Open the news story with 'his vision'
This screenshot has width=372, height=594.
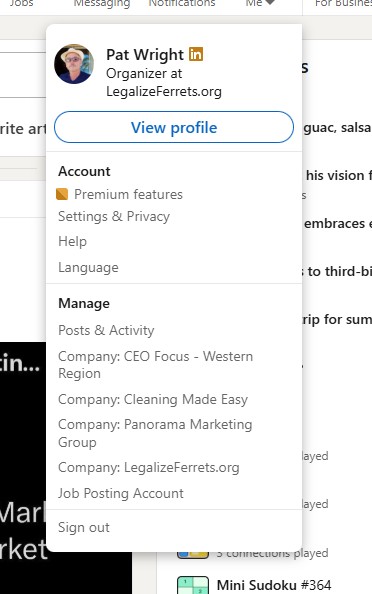tap(339, 175)
